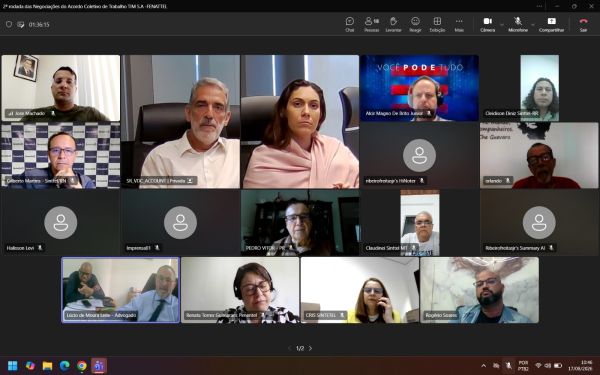Open the meeting Chat panel
600x375 pixels.
click(349, 24)
